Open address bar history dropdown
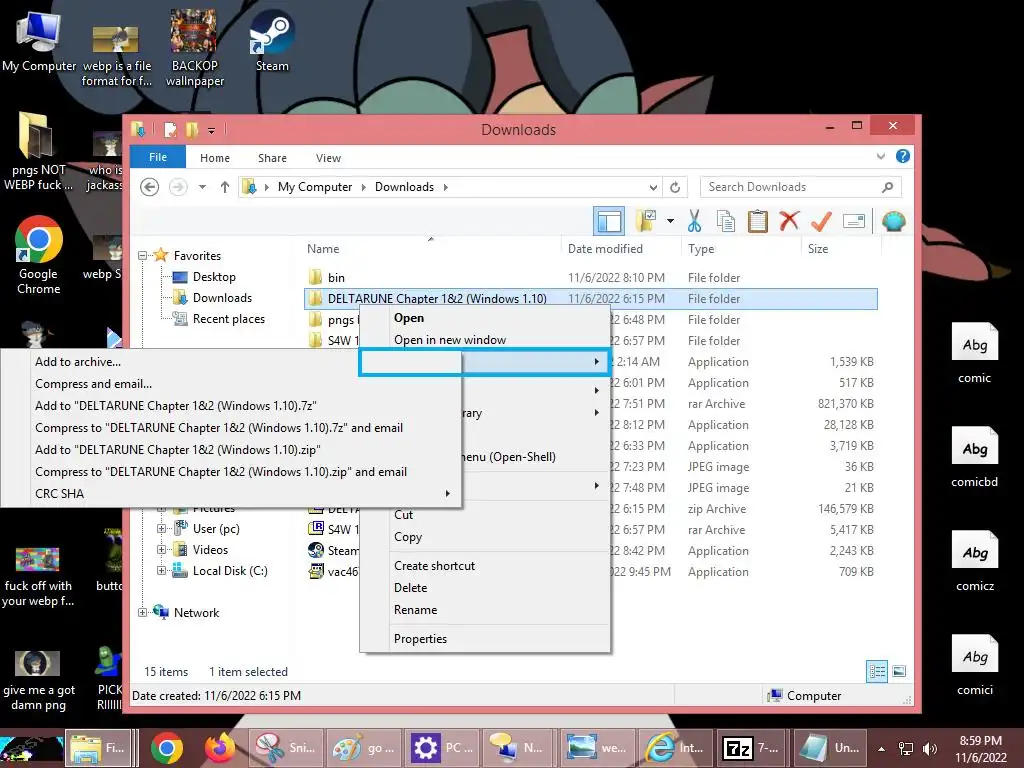 point(653,187)
